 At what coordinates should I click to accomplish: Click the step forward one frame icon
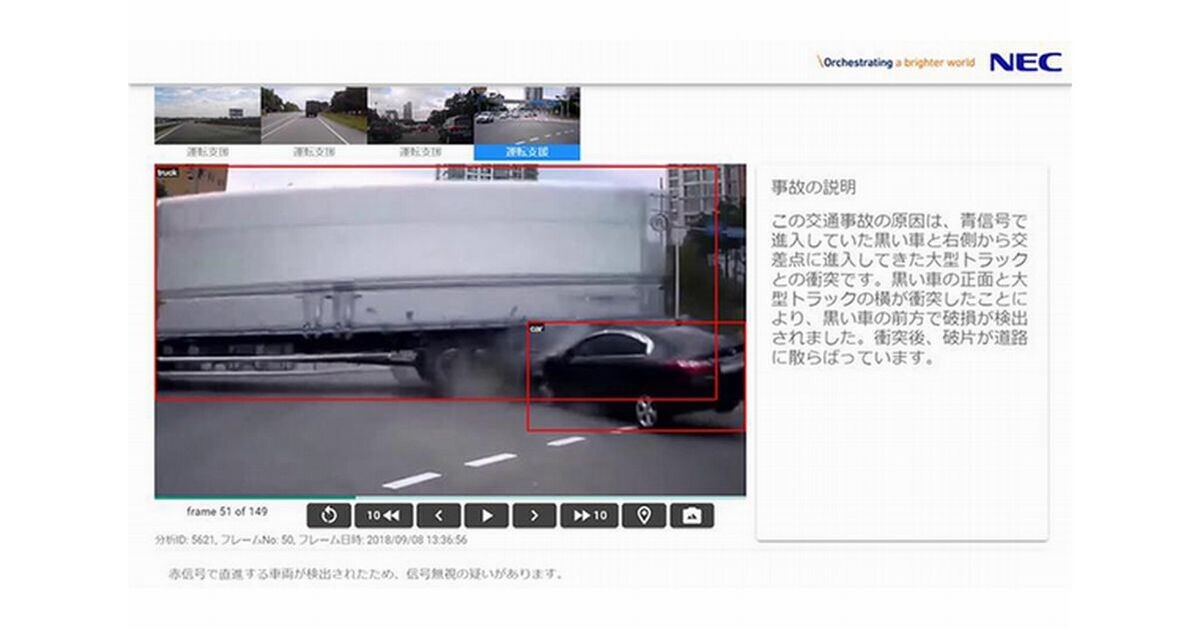click(535, 514)
